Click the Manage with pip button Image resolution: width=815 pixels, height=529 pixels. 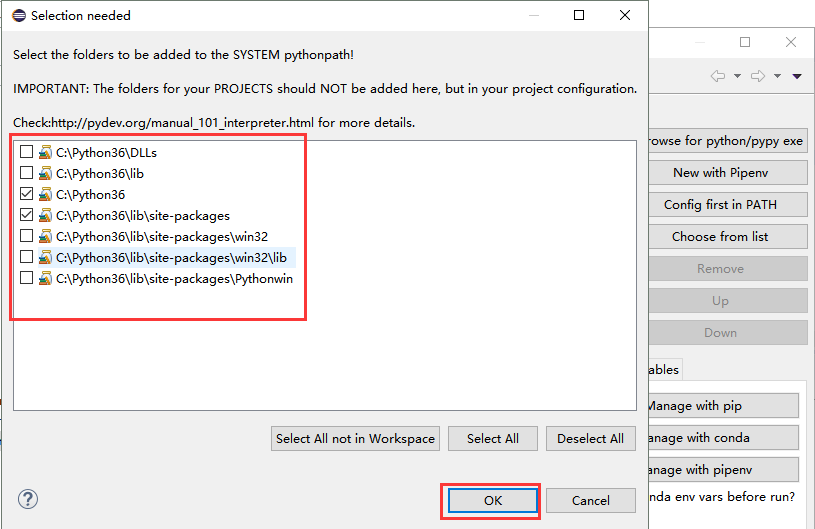coord(724,405)
